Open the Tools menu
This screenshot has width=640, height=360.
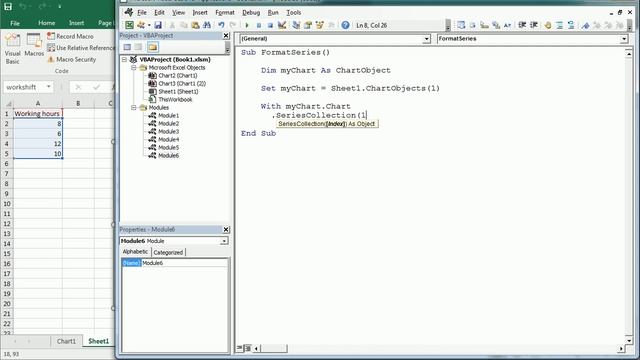pos(293,13)
